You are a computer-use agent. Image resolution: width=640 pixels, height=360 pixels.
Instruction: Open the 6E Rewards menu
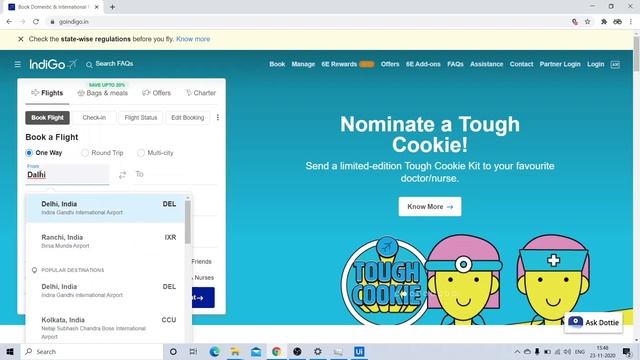pyautogui.click(x=339, y=64)
